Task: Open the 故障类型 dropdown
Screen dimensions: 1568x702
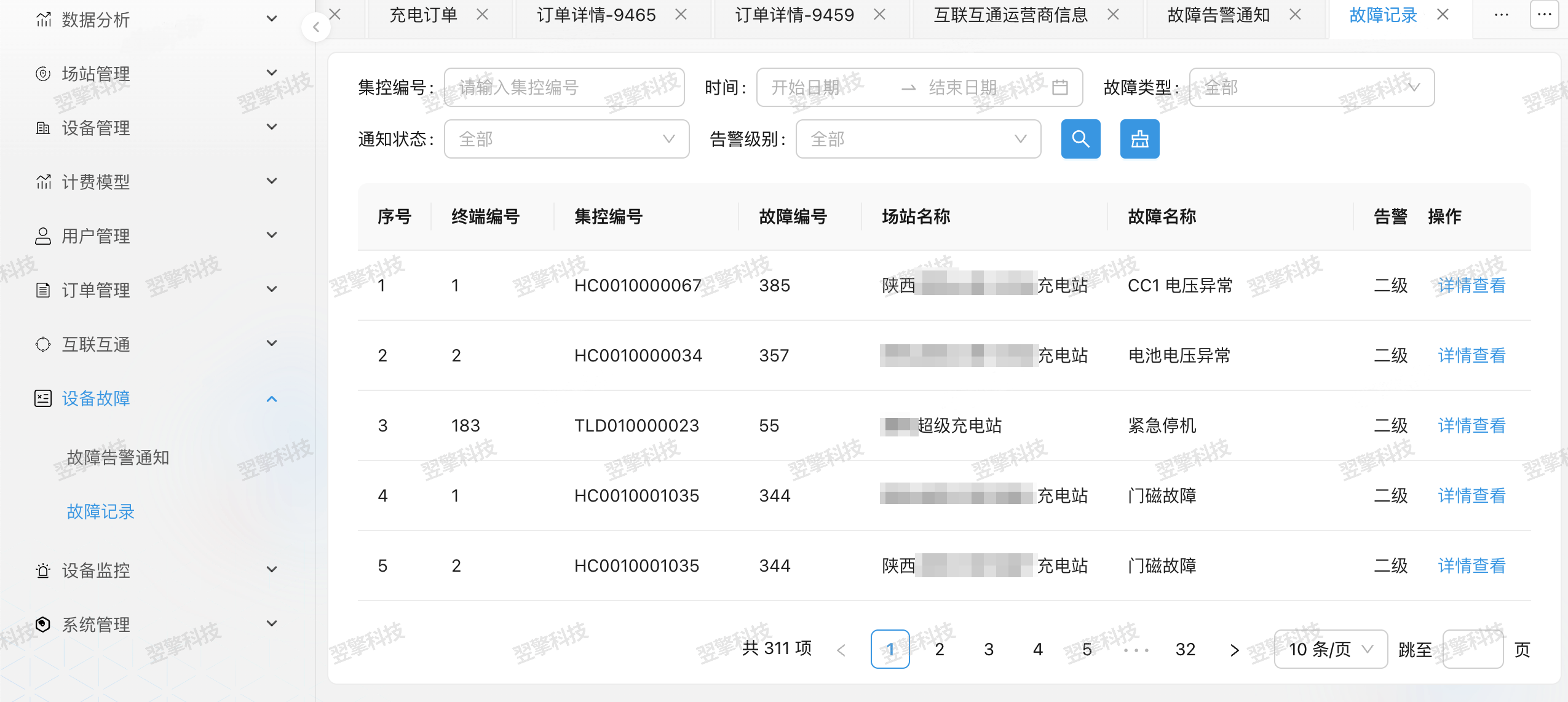Action: tap(1311, 87)
